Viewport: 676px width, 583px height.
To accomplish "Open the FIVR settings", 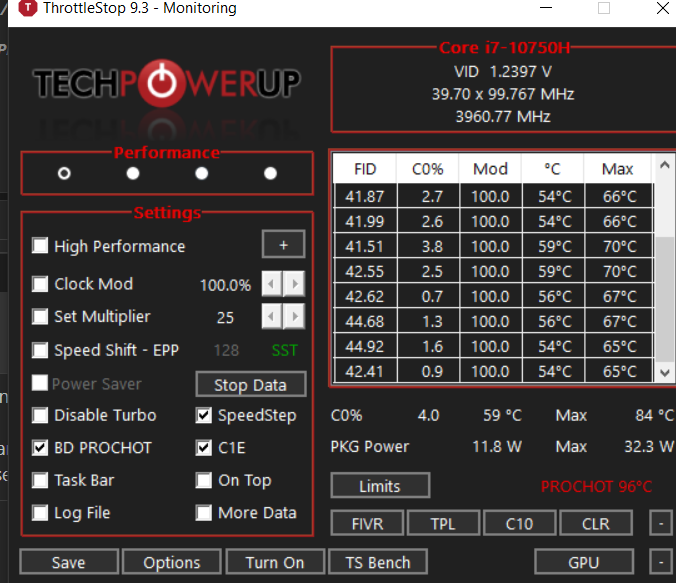I will (367, 523).
